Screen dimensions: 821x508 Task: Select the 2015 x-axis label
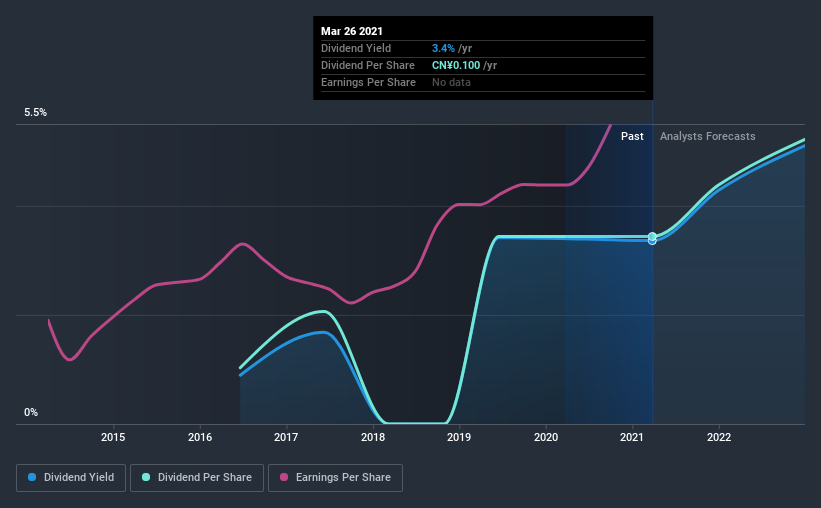pos(113,437)
